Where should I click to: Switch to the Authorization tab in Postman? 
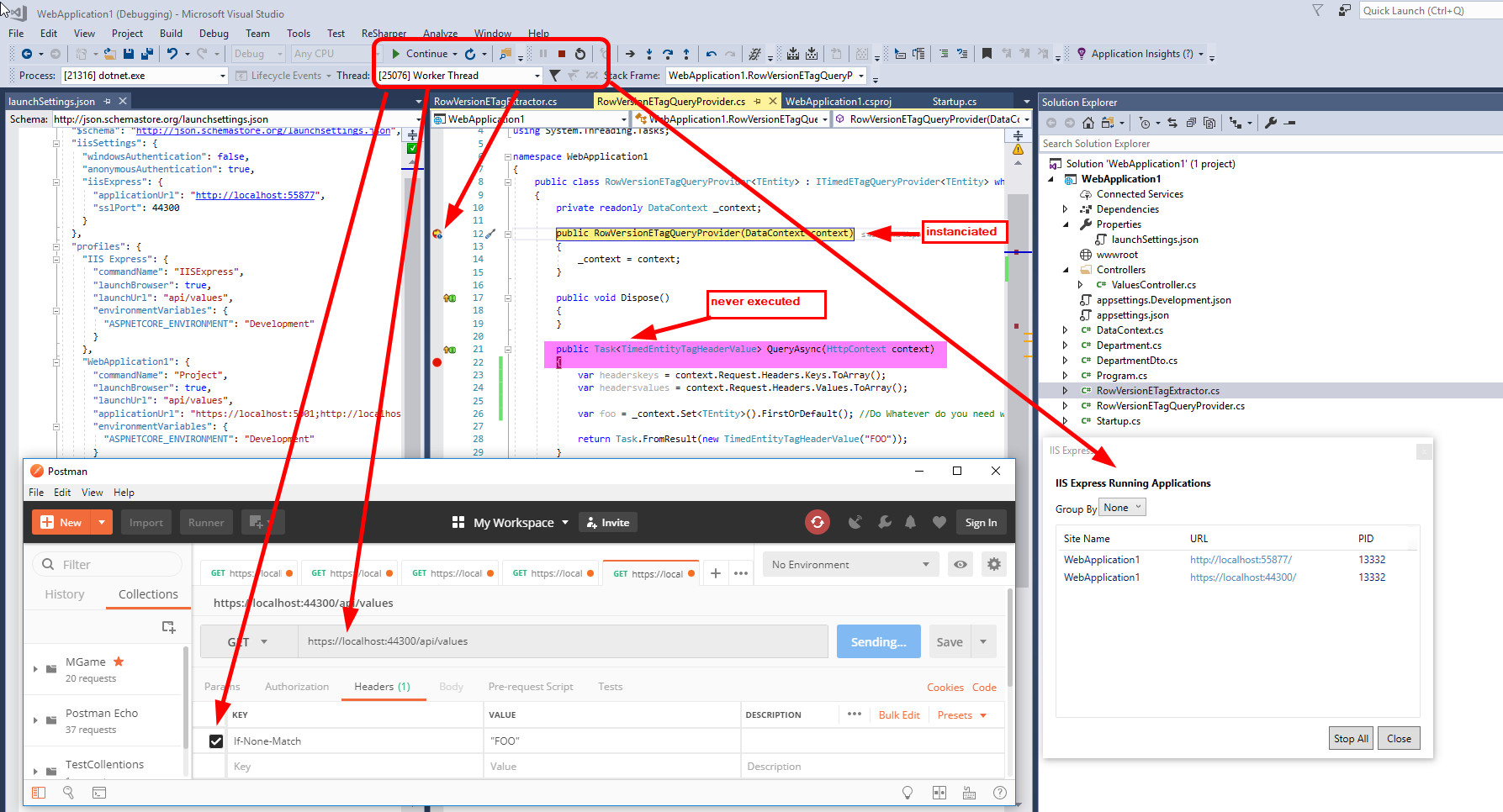tap(296, 686)
